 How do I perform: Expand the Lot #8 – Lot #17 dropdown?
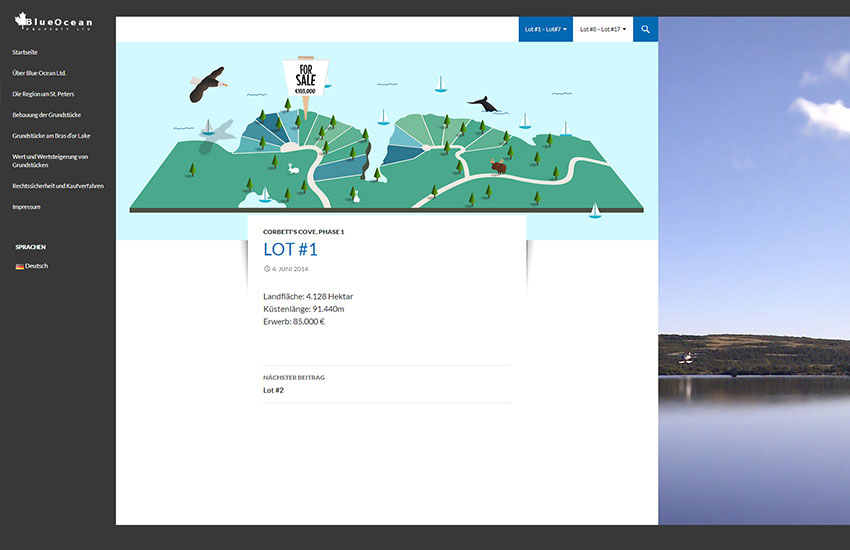pyautogui.click(x=603, y=29)
